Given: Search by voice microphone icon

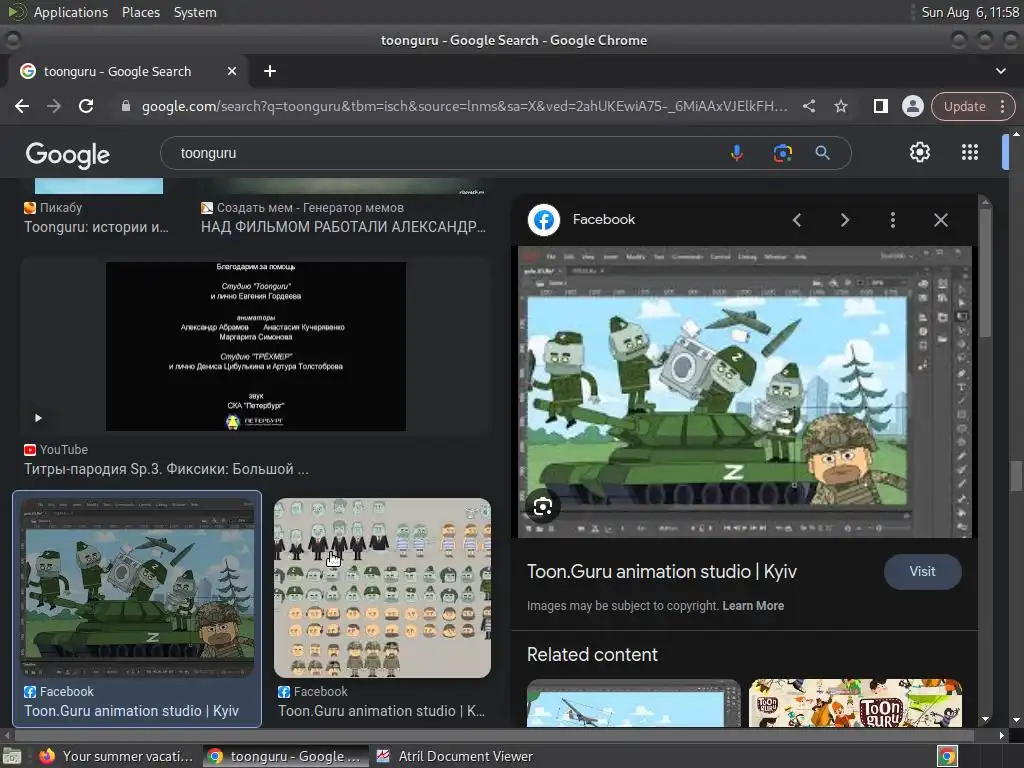Looking at the screenshot, I should click(x=737, y=153).
